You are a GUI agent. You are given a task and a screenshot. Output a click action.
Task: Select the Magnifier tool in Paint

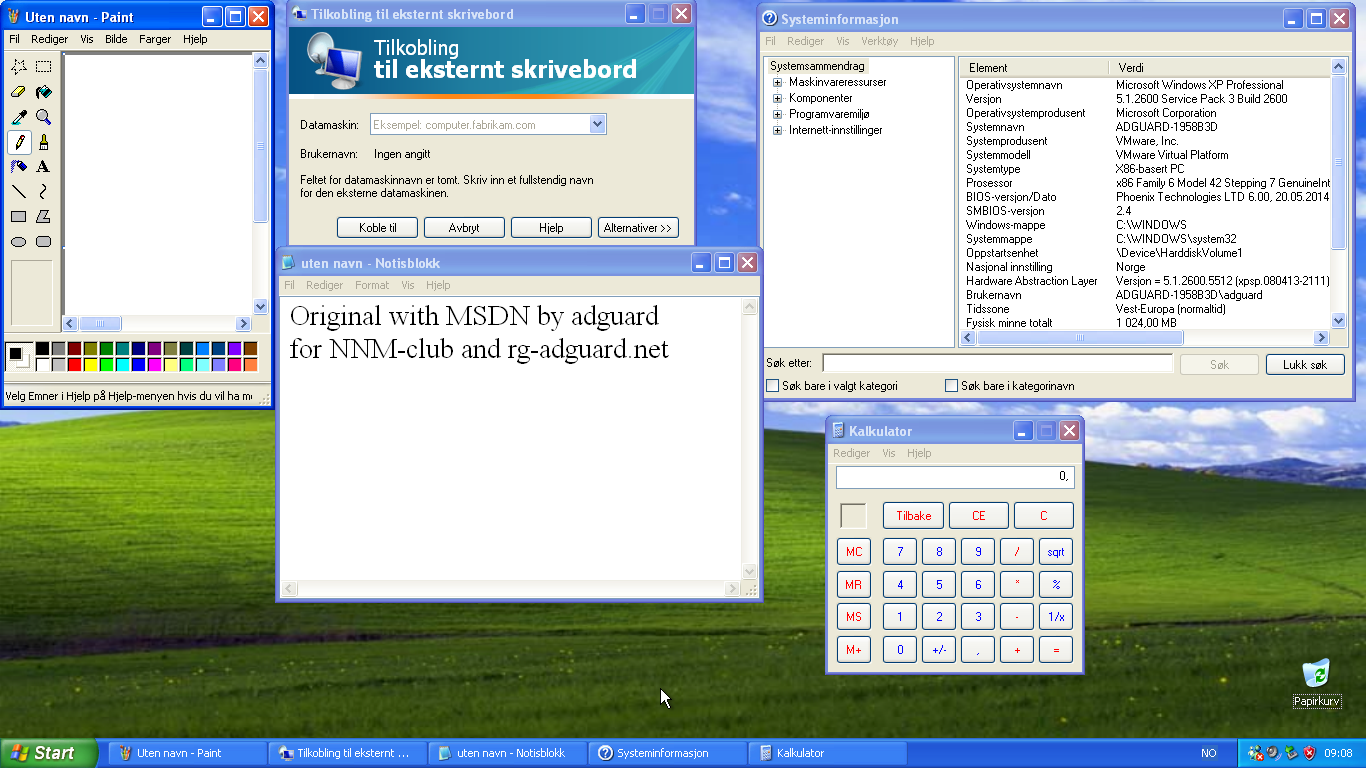pyautogui.click(x=43, y=116)
